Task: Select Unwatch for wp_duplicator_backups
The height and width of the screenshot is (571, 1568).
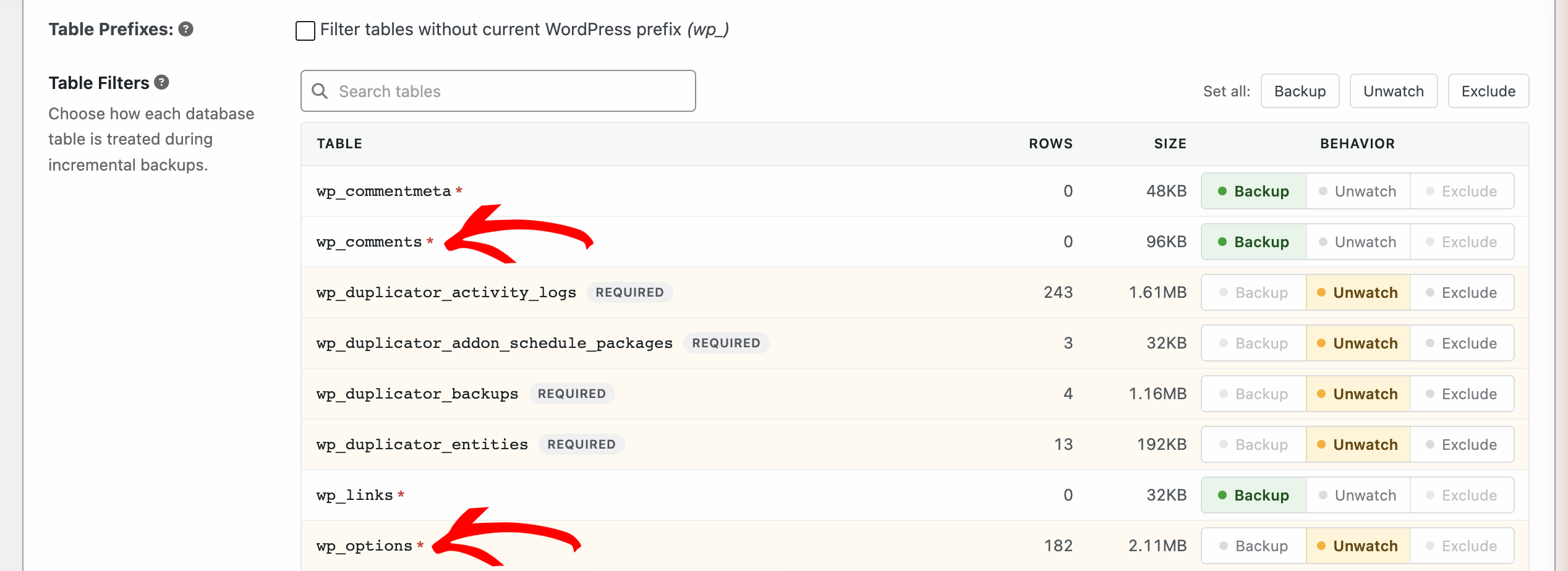Action: click(1358, 394)
